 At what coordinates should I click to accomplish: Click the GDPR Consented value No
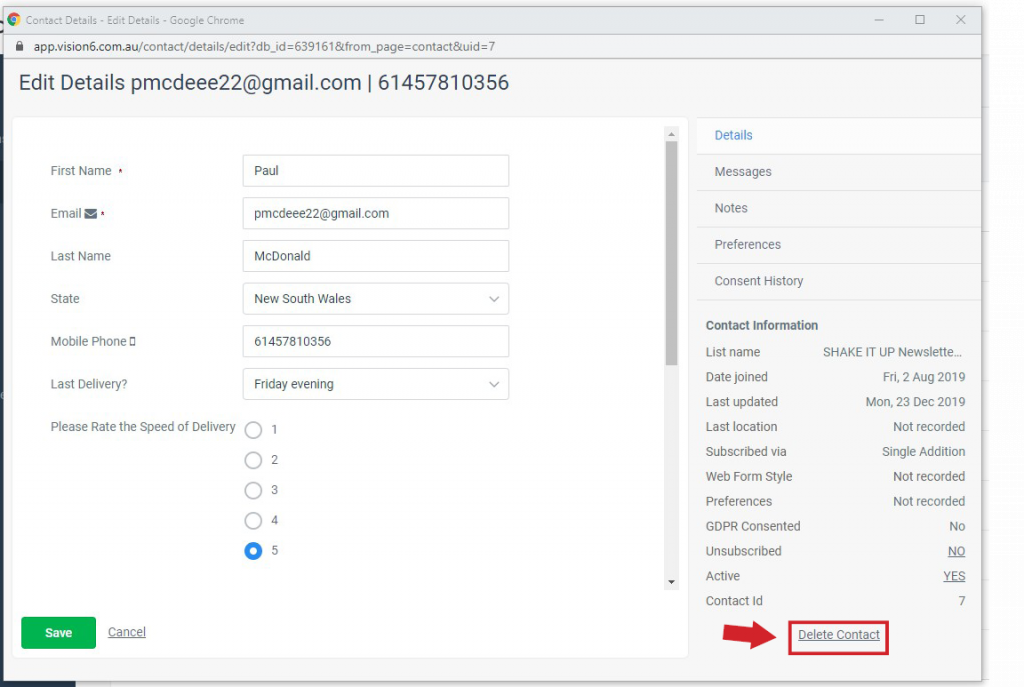(957, 526)
